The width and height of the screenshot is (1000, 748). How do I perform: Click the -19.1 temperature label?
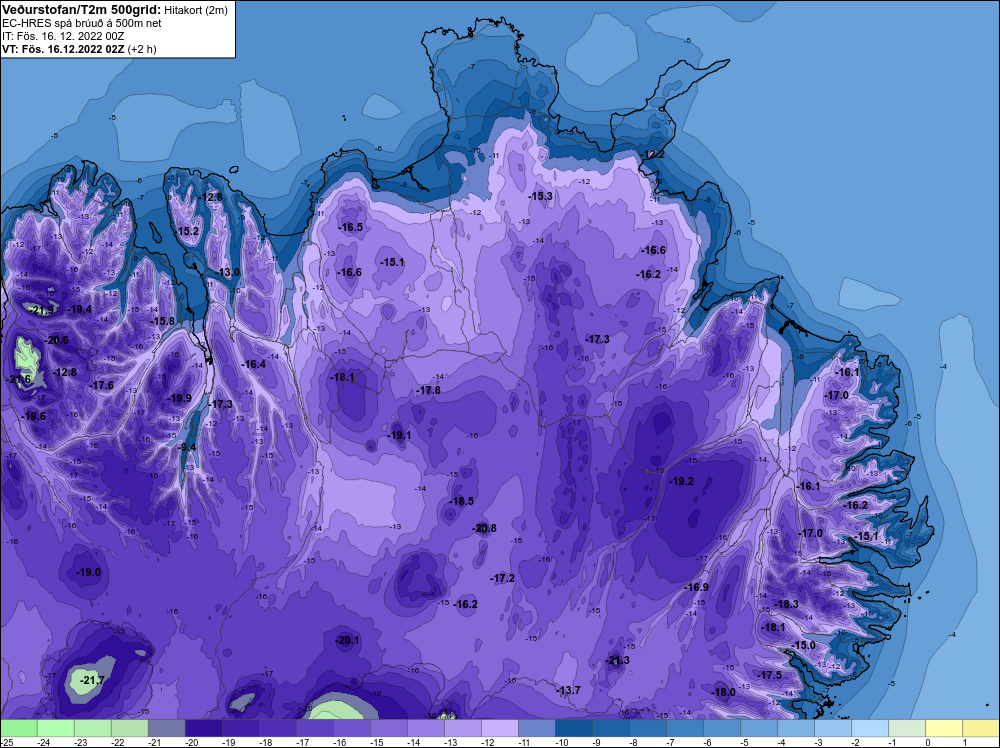coord(399,435)
